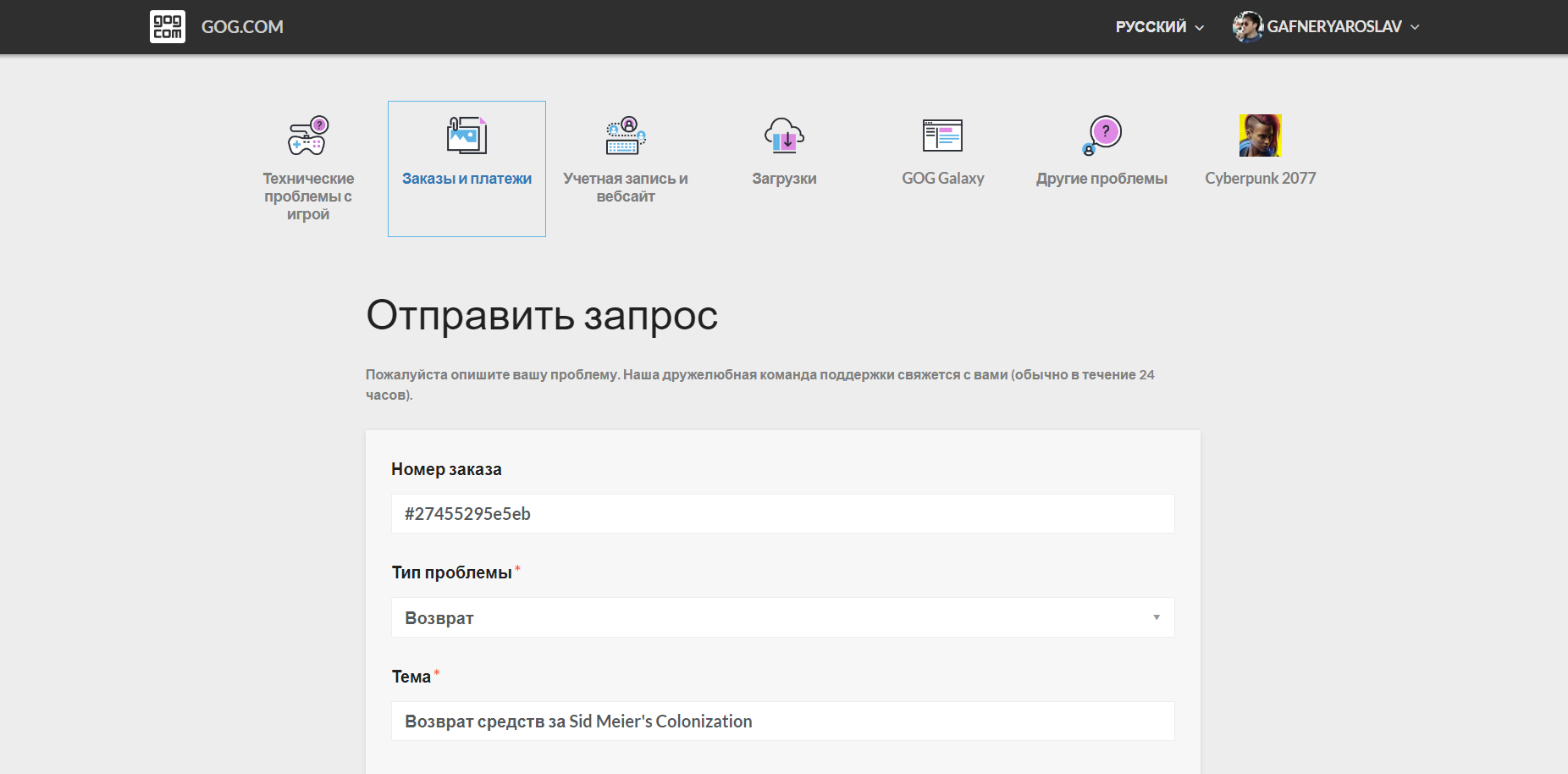Click the cloud download icon
1568x774 pixels.
(784, 135)
